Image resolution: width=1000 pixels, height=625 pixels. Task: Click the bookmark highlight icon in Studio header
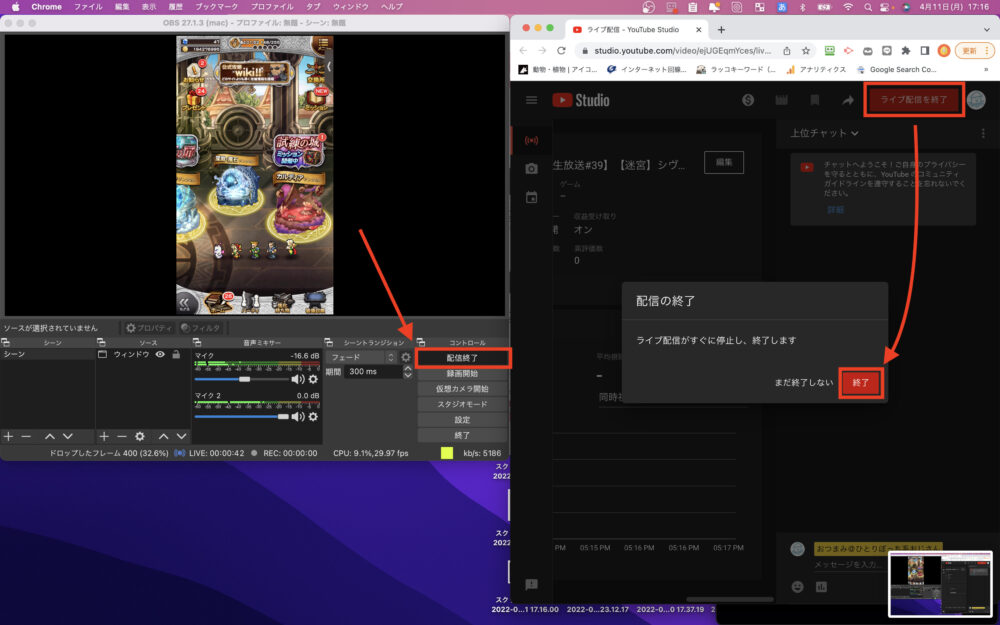pos(814,100)
